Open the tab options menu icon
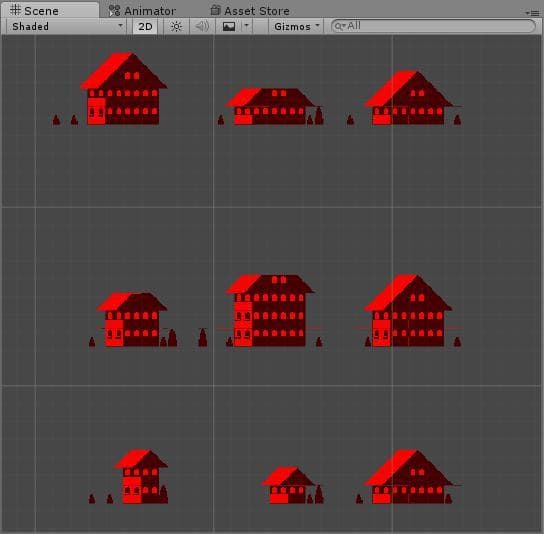The height and width of the screenshot is (534, 544). click(533, 13)
